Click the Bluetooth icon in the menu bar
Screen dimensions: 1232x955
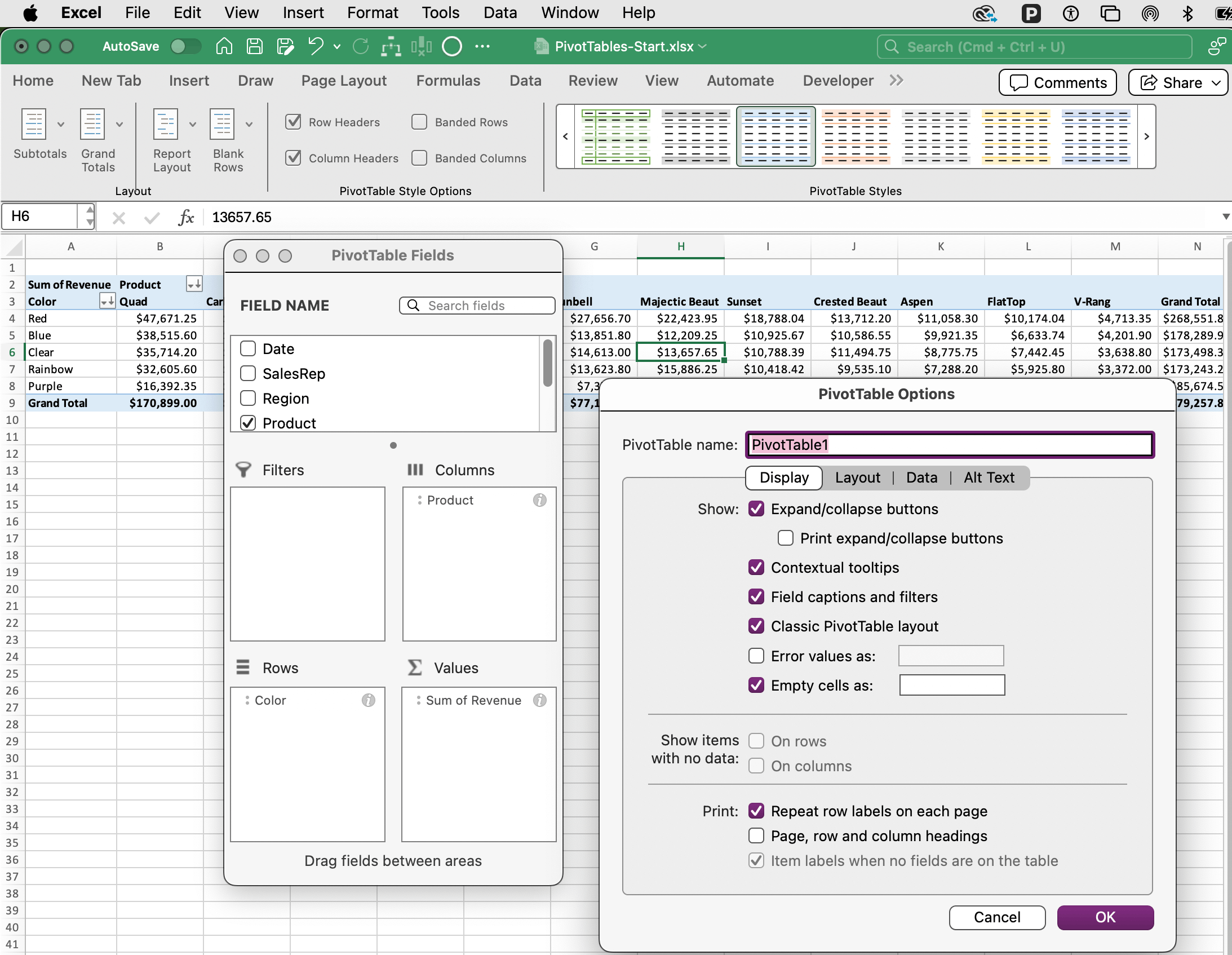point(1187,12)
